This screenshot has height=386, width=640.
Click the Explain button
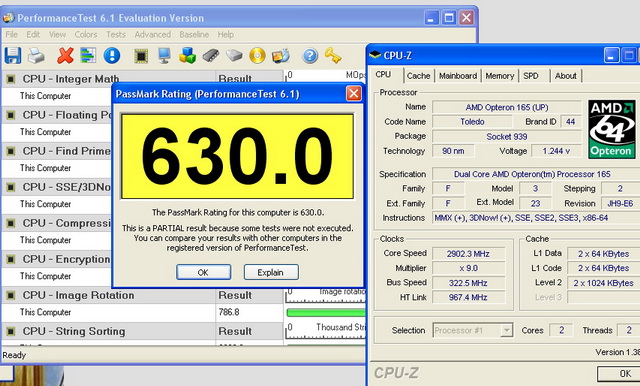pos(271,272)
